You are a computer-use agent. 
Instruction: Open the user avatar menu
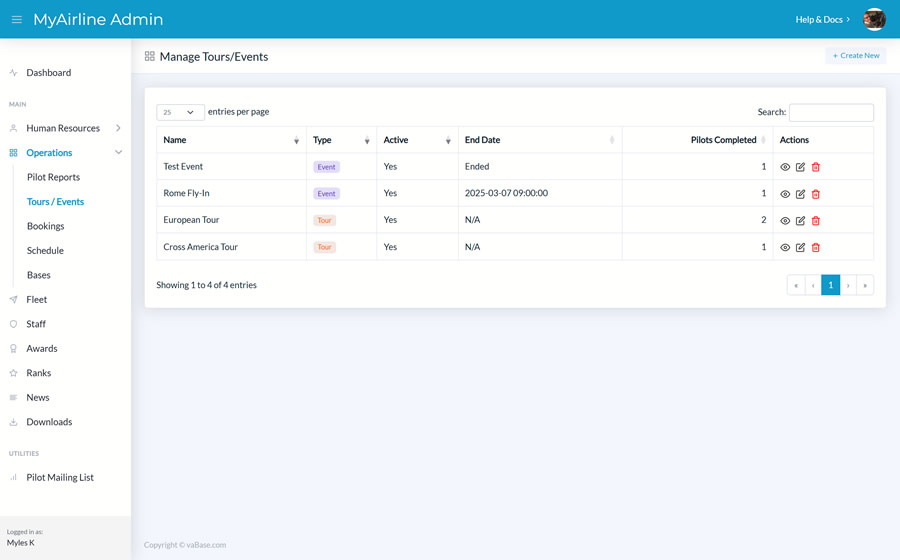coord(874,20)
